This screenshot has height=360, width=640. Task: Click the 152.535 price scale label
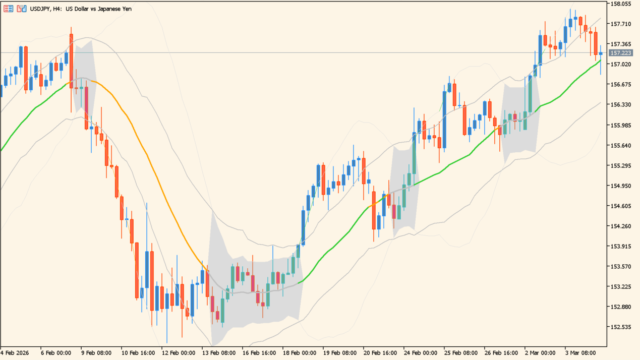point(621,327)
